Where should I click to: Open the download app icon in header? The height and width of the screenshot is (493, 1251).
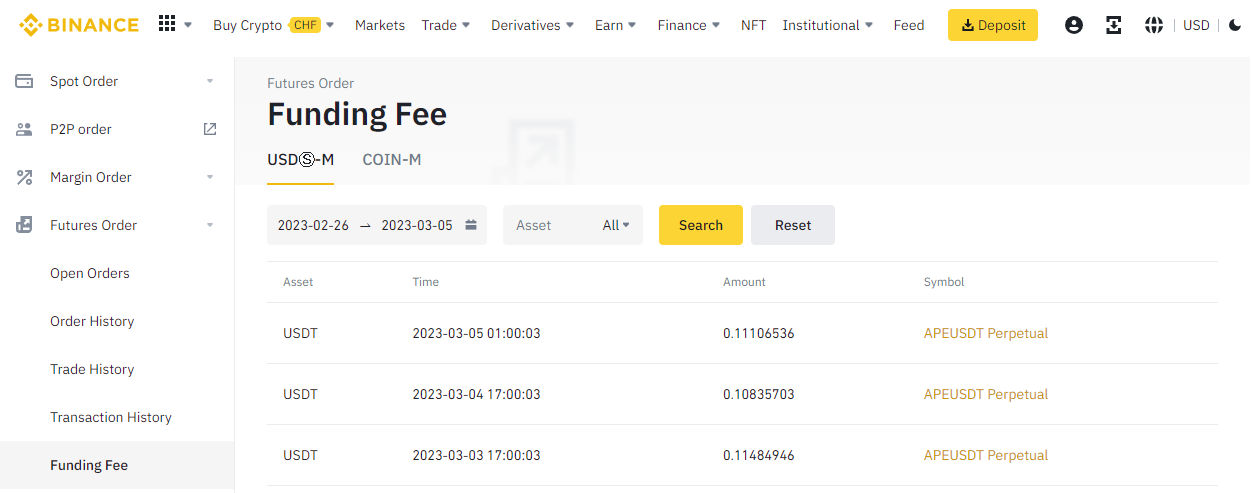coord(1114,25)
